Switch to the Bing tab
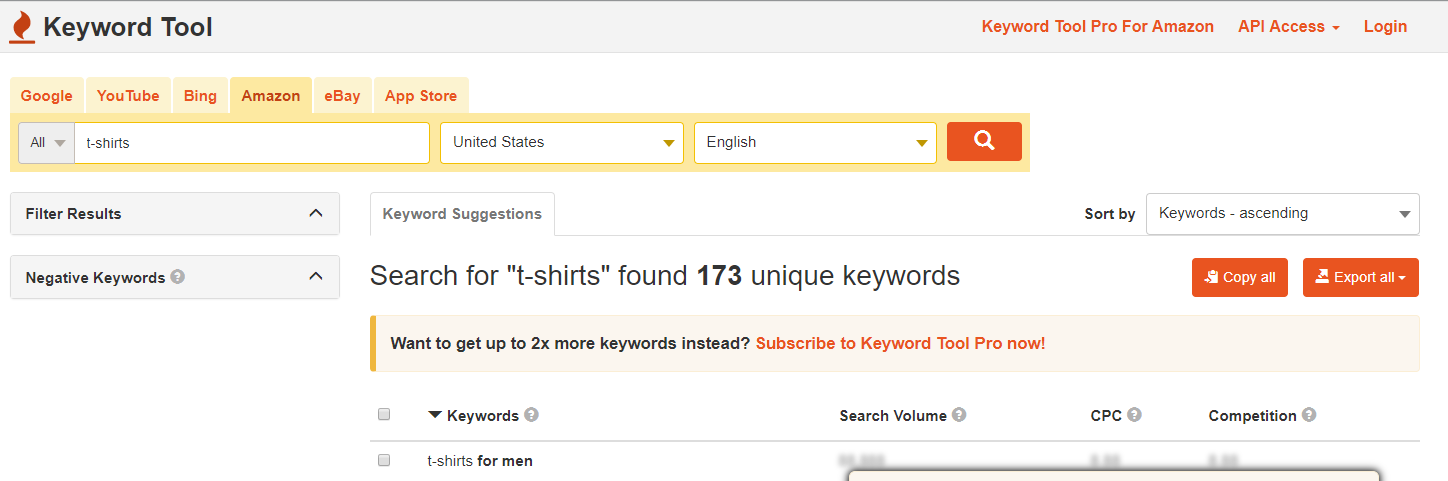 tap(200, 96)
